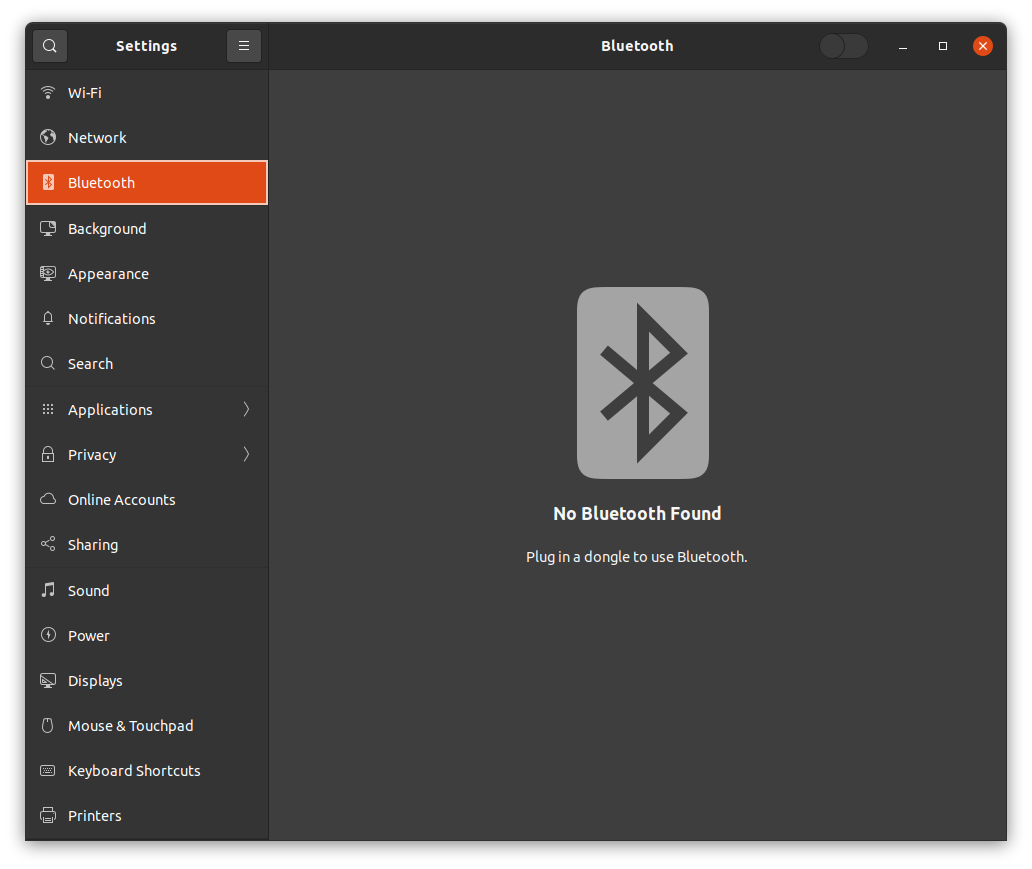1032x869 pixels.
Task: Click the large Bluetooth logo image
Action: 642,383
